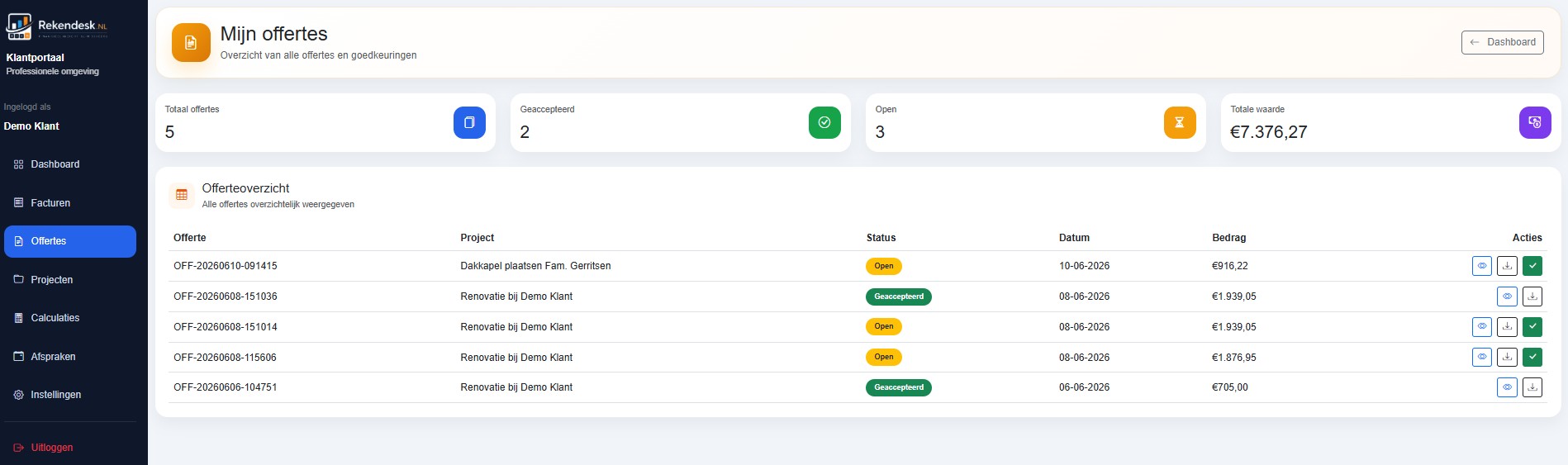Navigate to Calculaties page

[70, 318]
